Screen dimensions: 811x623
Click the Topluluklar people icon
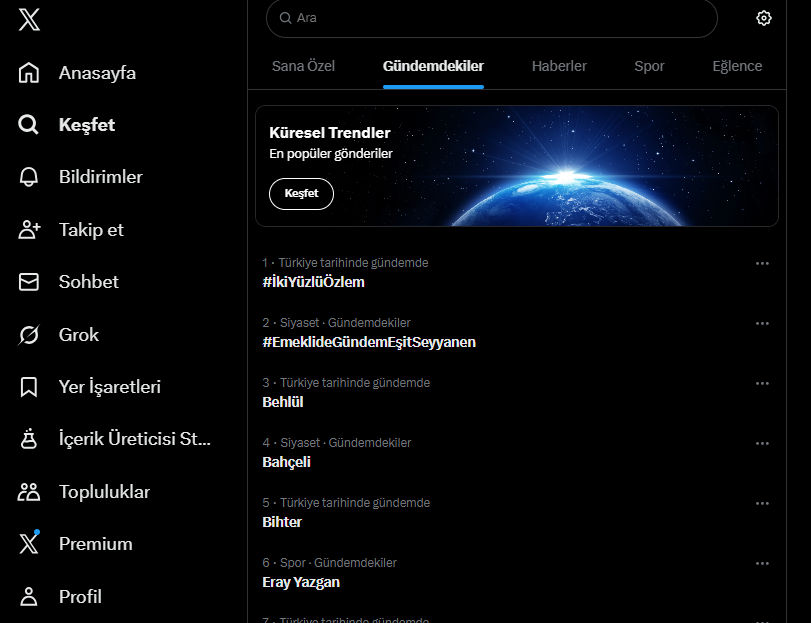(29, 492)
